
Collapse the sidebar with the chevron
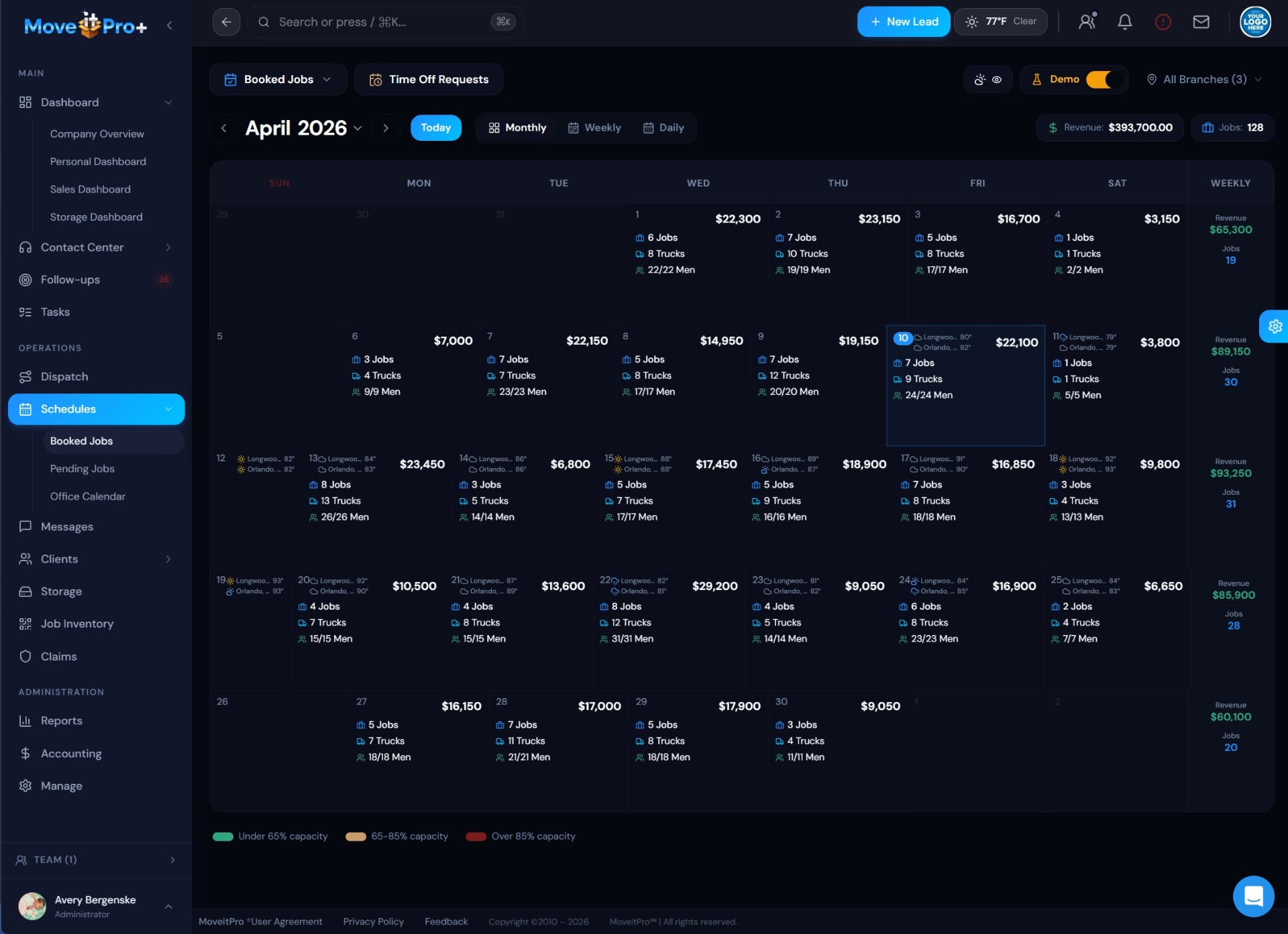[x=170, y=25]
